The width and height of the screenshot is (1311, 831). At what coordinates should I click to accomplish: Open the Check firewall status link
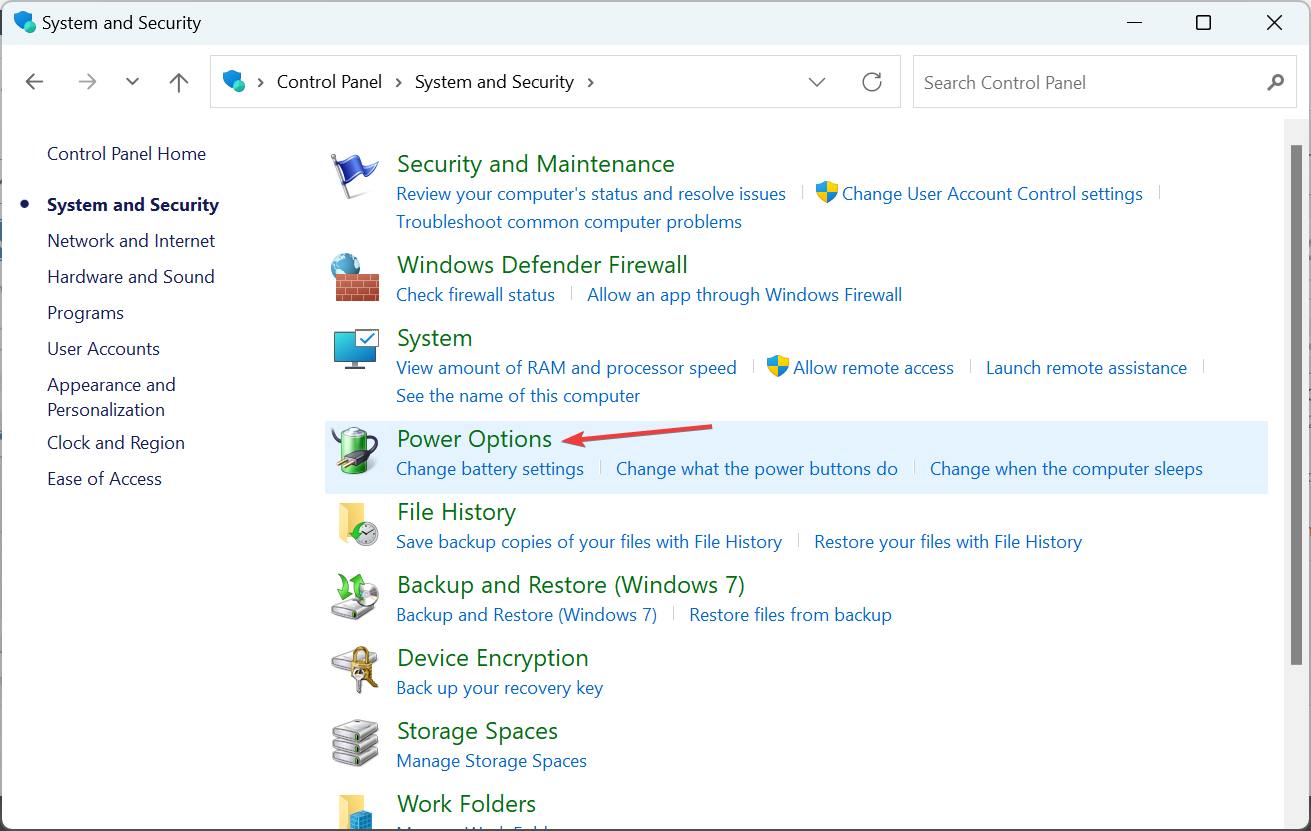coord(475,294)
